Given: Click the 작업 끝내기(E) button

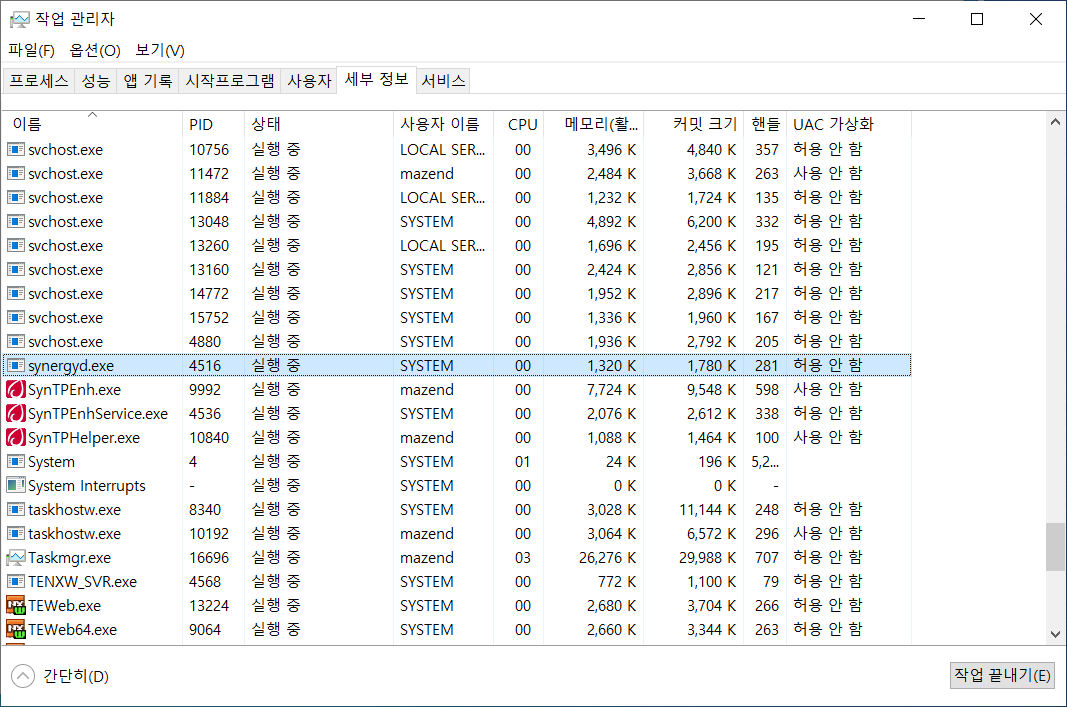Looking at the screenshot, I should [x=1002, y=675].
